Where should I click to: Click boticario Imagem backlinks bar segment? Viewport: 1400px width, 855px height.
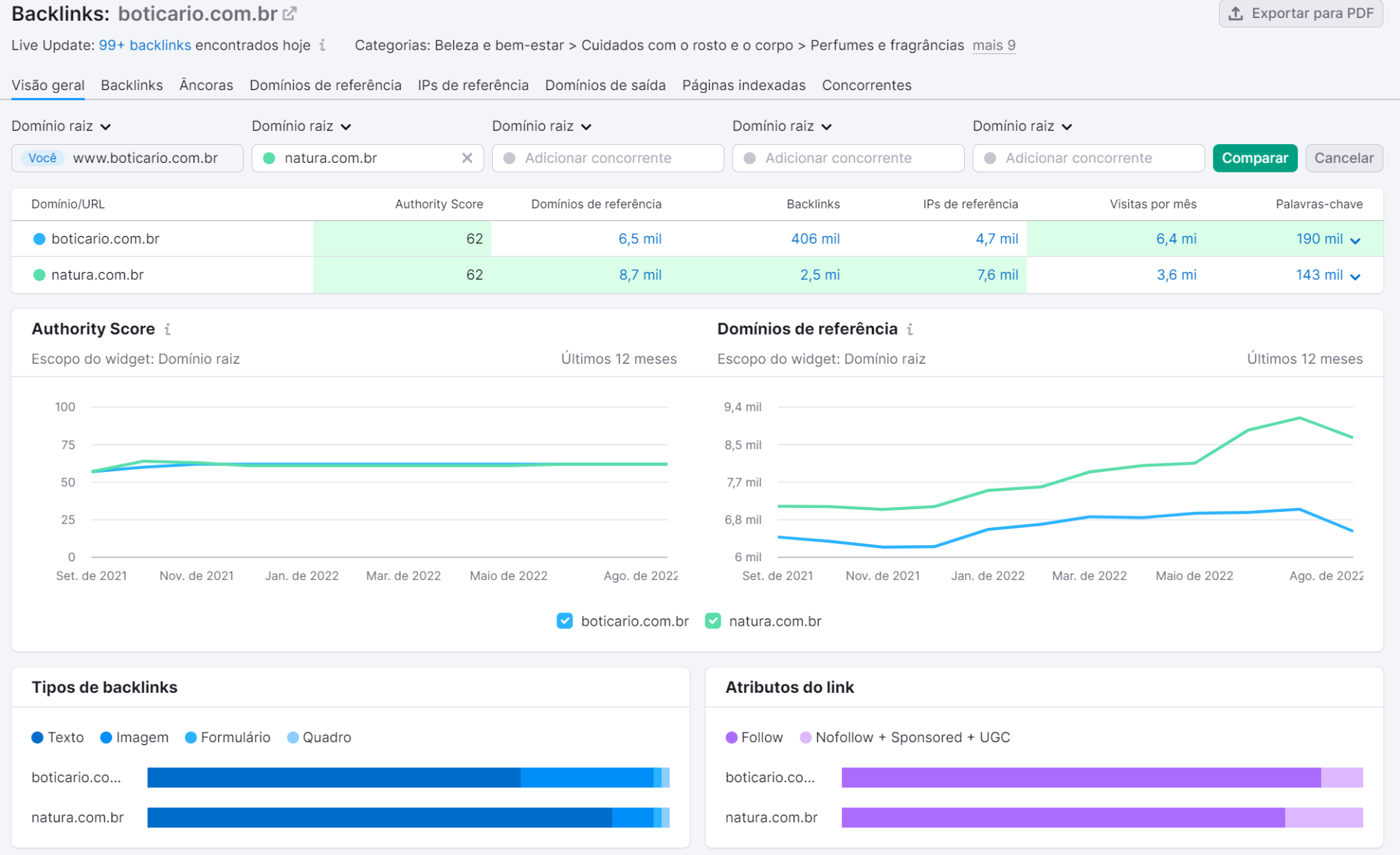(587, 777)
